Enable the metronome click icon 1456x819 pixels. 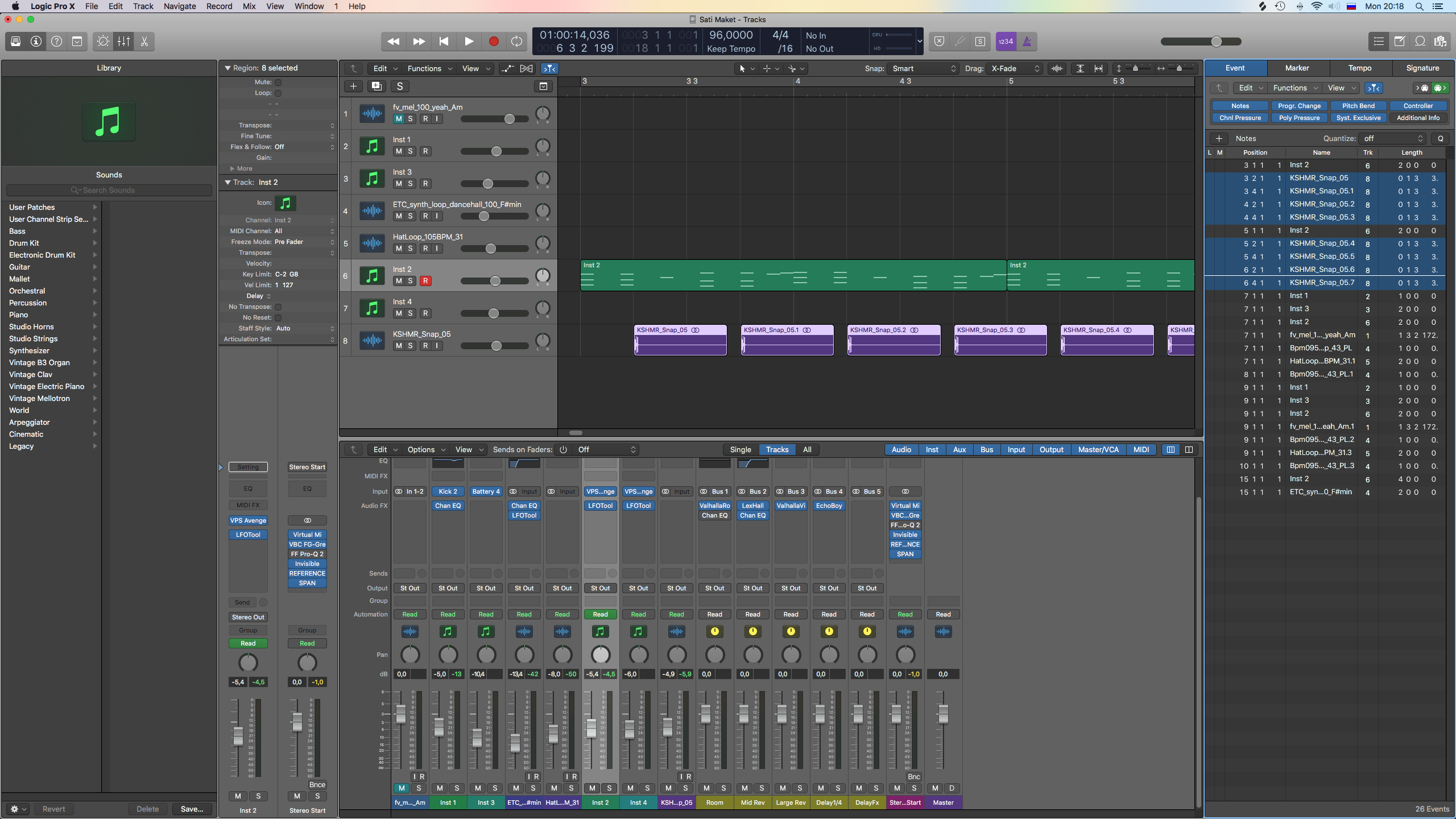point(1027,42)
